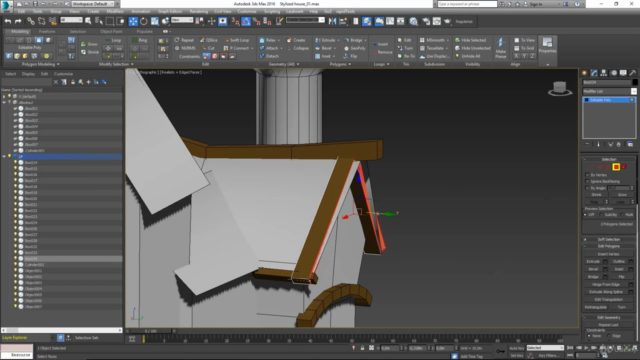Toggle the Angle Snap icon
The width and height of the screenshot is (640, 360).
[x=246, y=21]
